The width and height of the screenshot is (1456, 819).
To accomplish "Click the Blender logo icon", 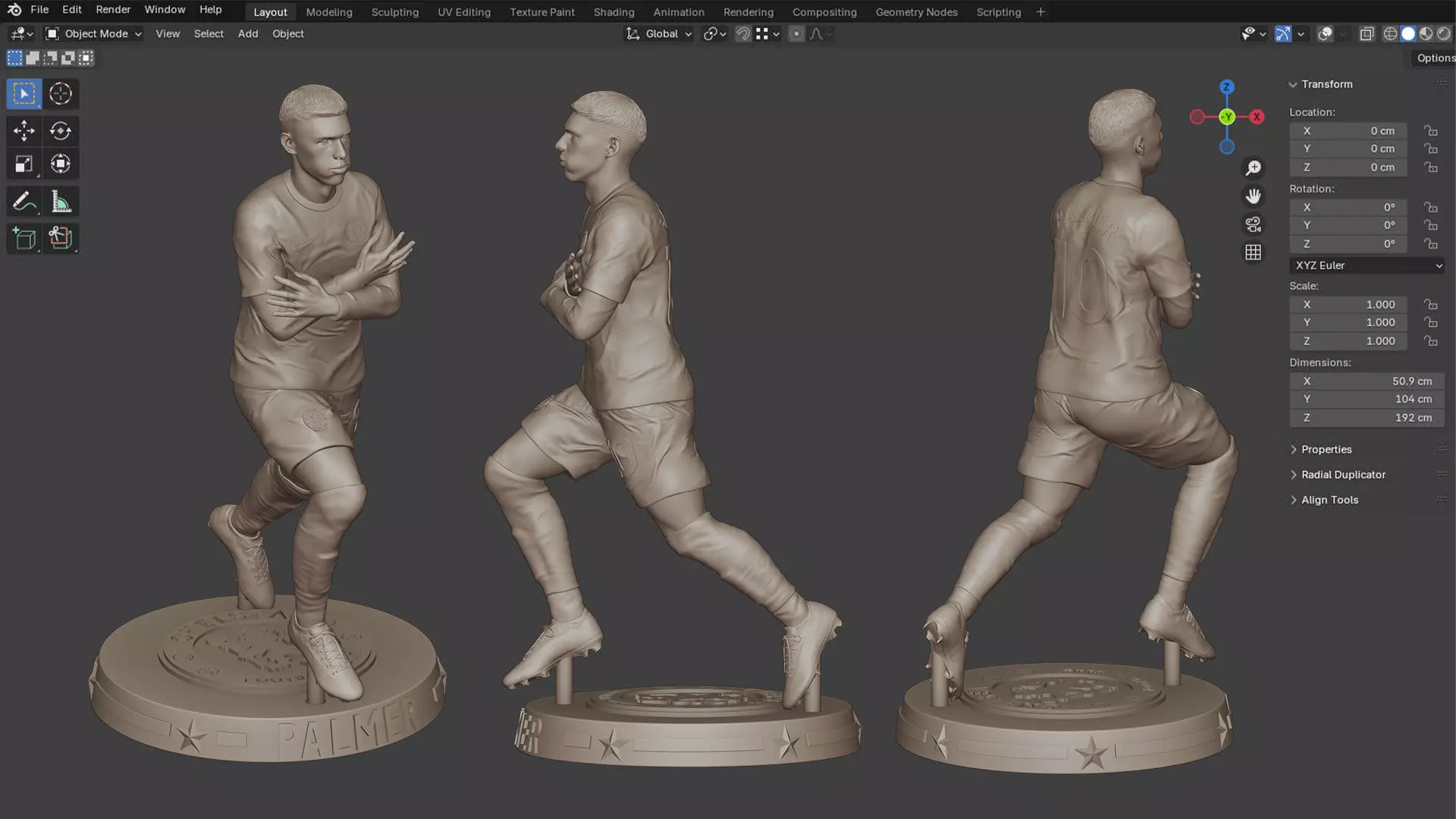I will [x=14, y=10].
